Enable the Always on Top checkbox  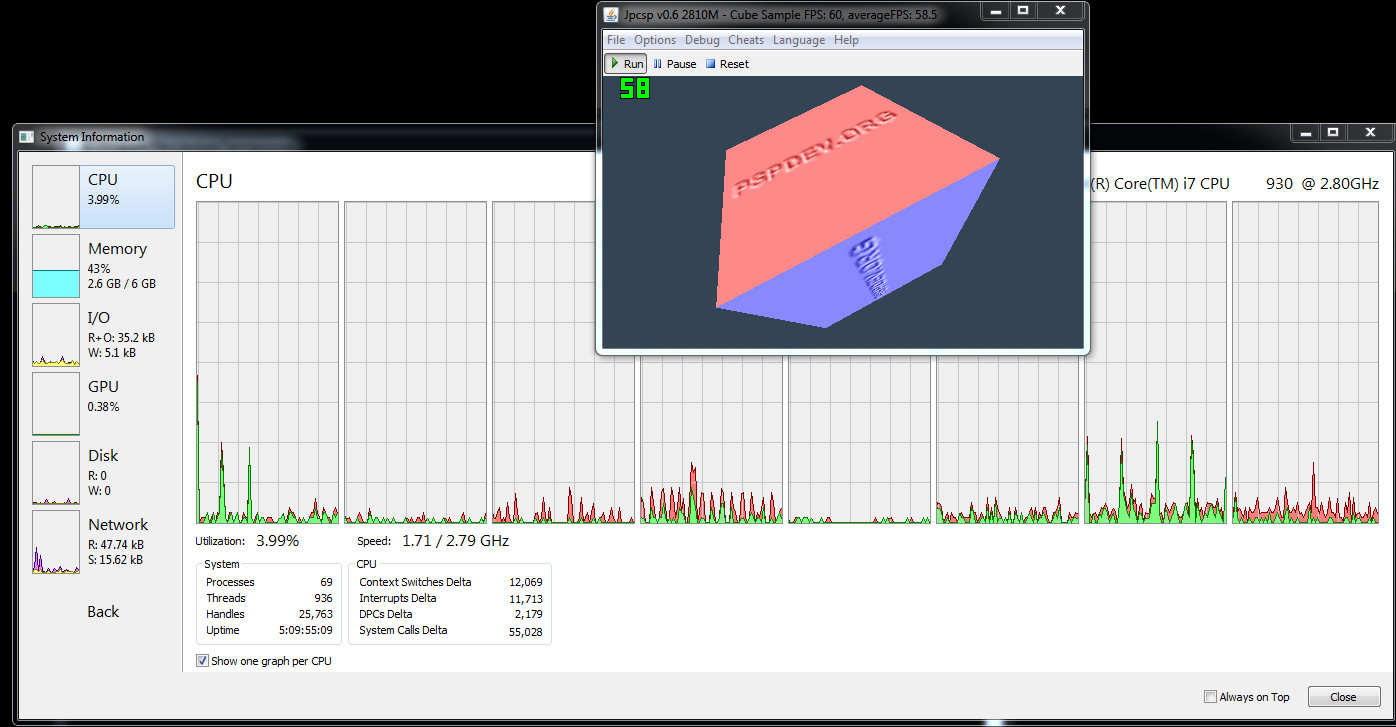pos(1211,697)
